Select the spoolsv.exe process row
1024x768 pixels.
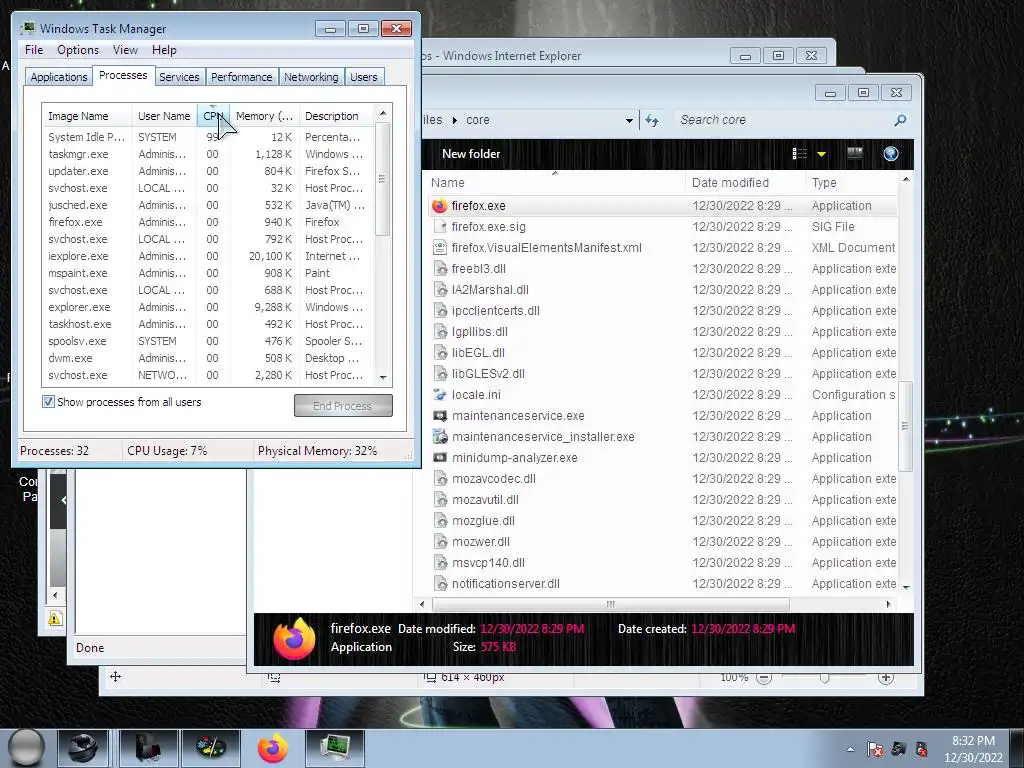[208, 341]
